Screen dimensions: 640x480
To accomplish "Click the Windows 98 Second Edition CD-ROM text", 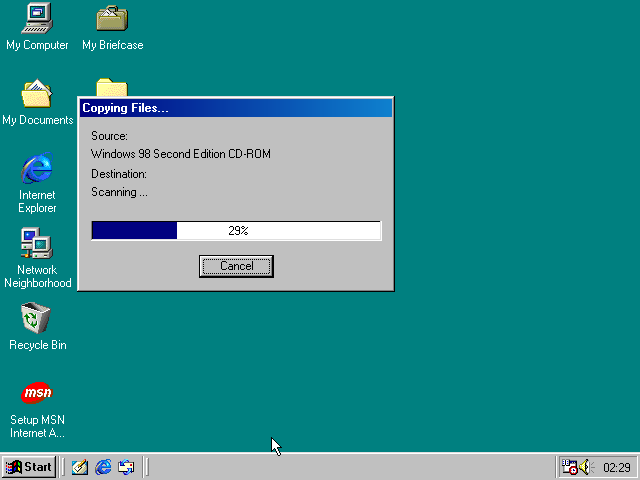I will pyautogui.click(x=181, y=154).
